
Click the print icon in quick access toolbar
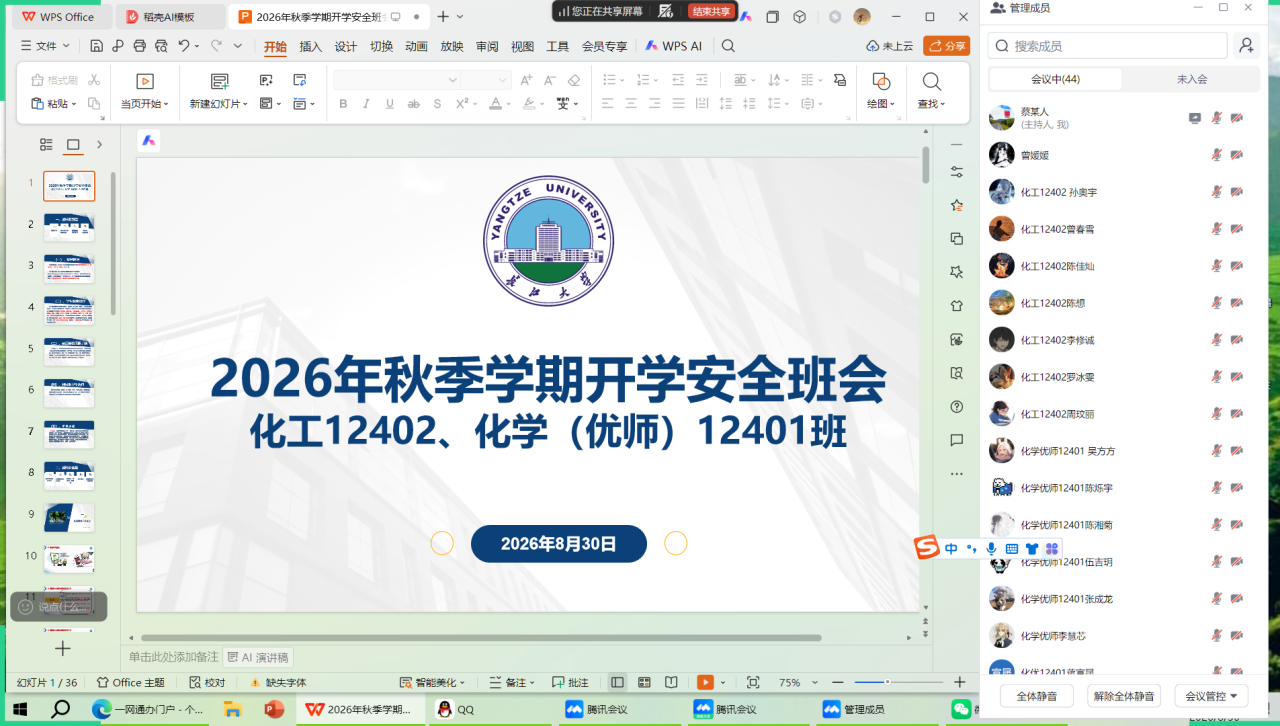139,46
